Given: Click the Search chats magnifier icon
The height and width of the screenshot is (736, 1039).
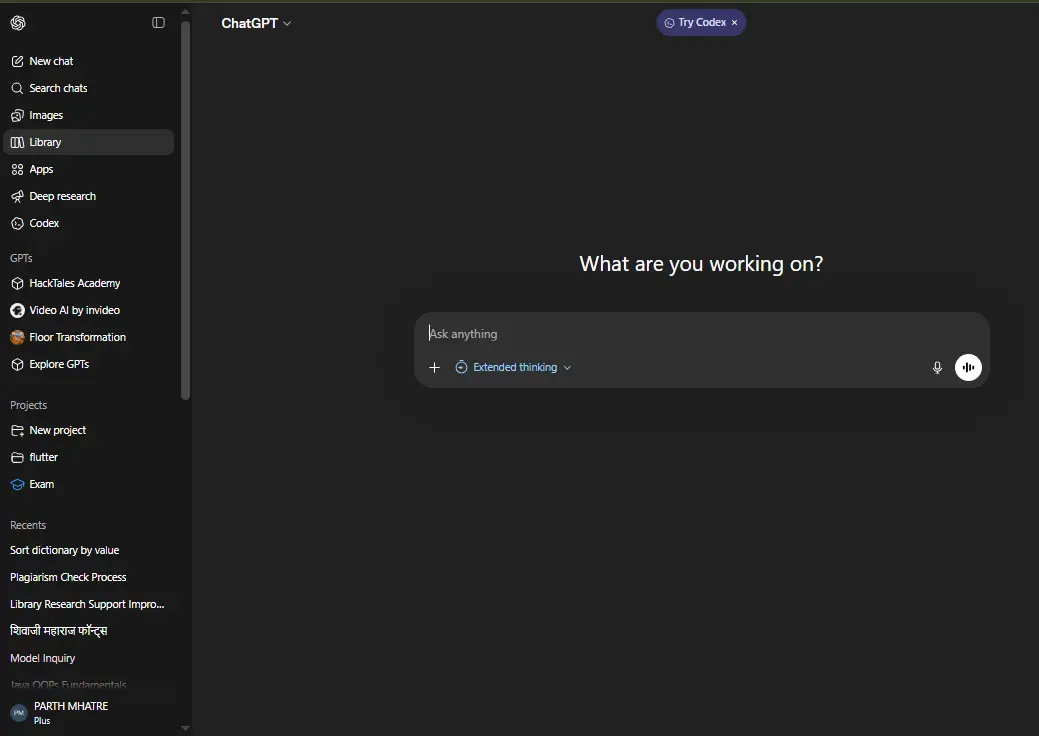Looking at the screenshot, I should (x=18, y=88).
